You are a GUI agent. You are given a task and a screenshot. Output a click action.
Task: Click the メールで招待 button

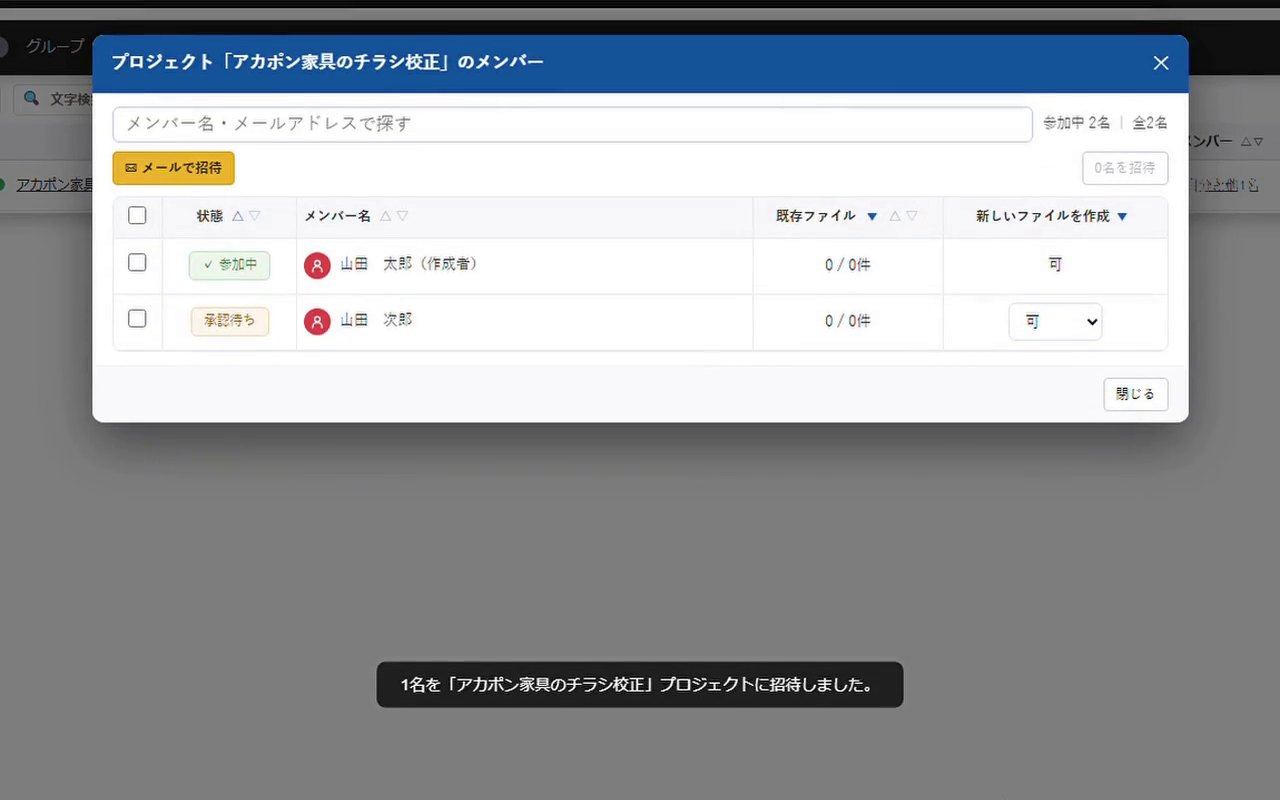pyautogui.click(x=174, y=168)
